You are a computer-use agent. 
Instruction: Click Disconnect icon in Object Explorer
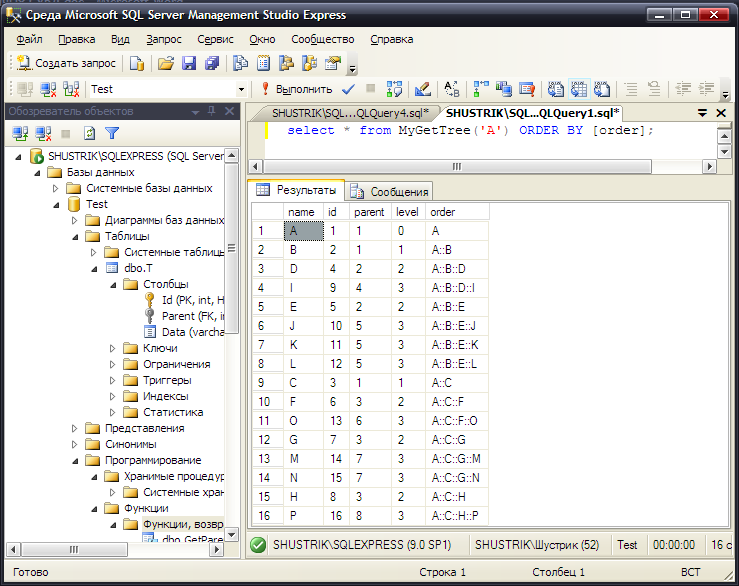[x=43, y=134]
